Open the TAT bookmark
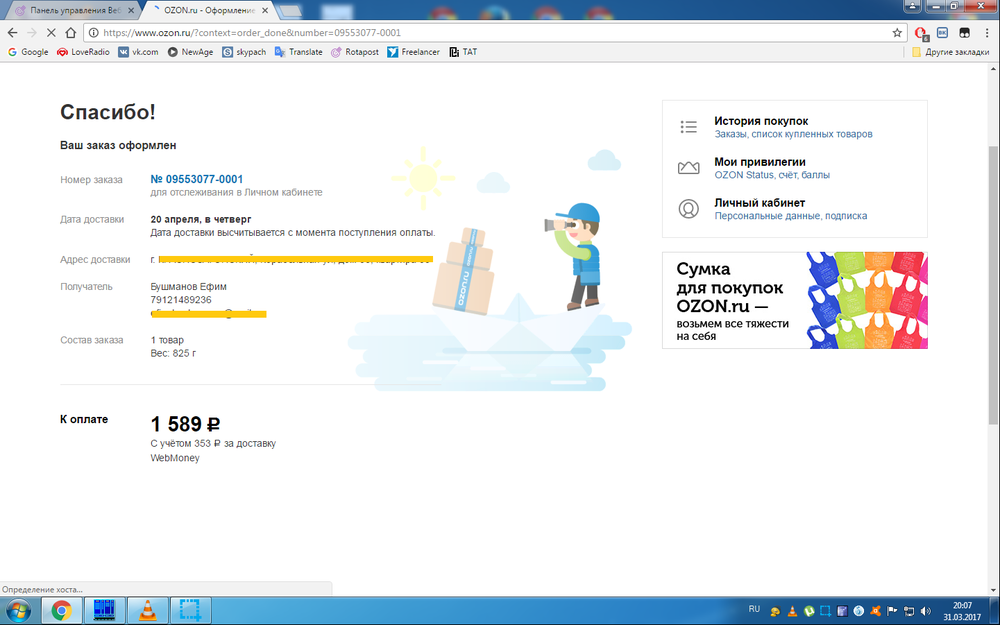This screenshot has height=625, width=1000. point(463,52)
